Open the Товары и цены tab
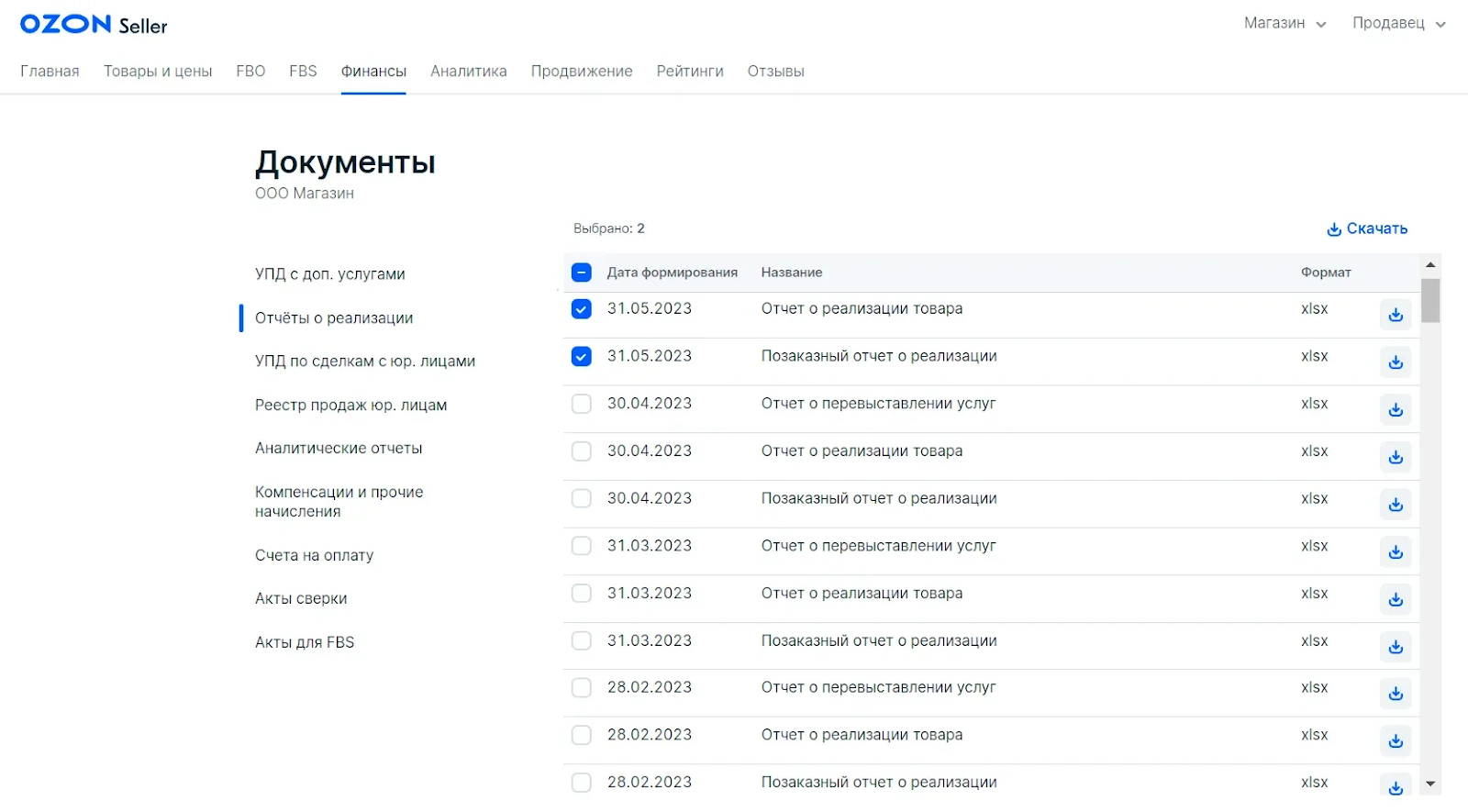Viewport: 1468px width, 812px height. click(x=158, y=72)
